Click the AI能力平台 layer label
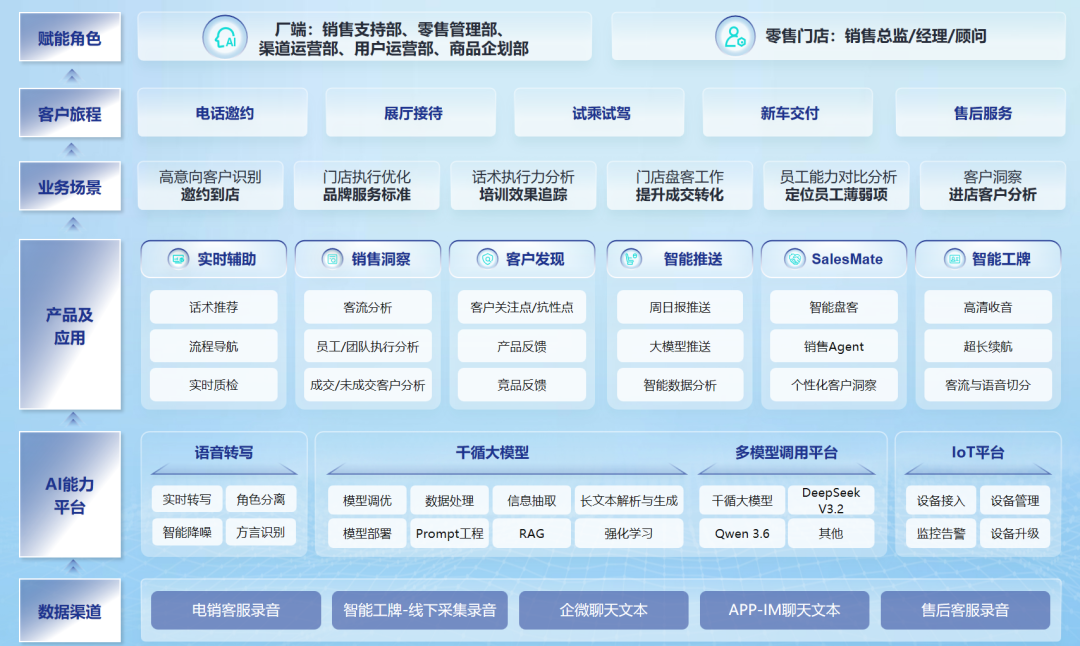1080x646 pixels. click(70, 494)
